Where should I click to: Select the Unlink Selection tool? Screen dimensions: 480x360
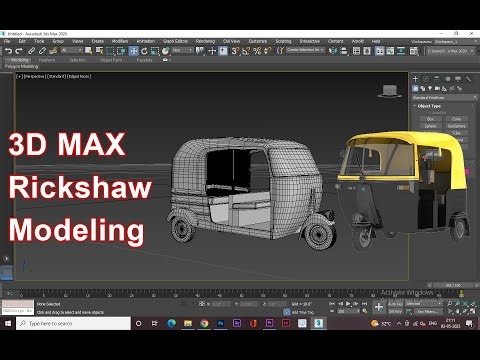[x=42, y=51]
